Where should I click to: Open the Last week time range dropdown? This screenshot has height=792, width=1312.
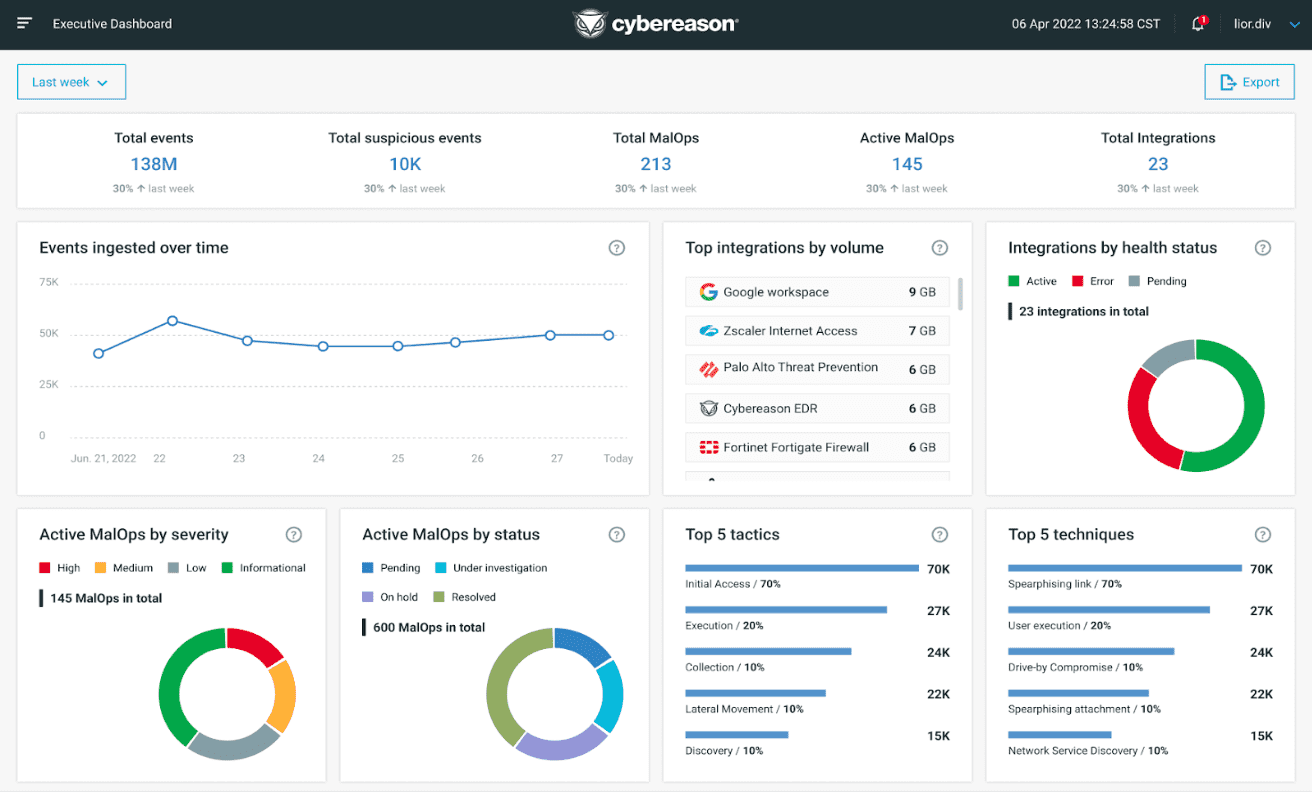coord(71,82)
